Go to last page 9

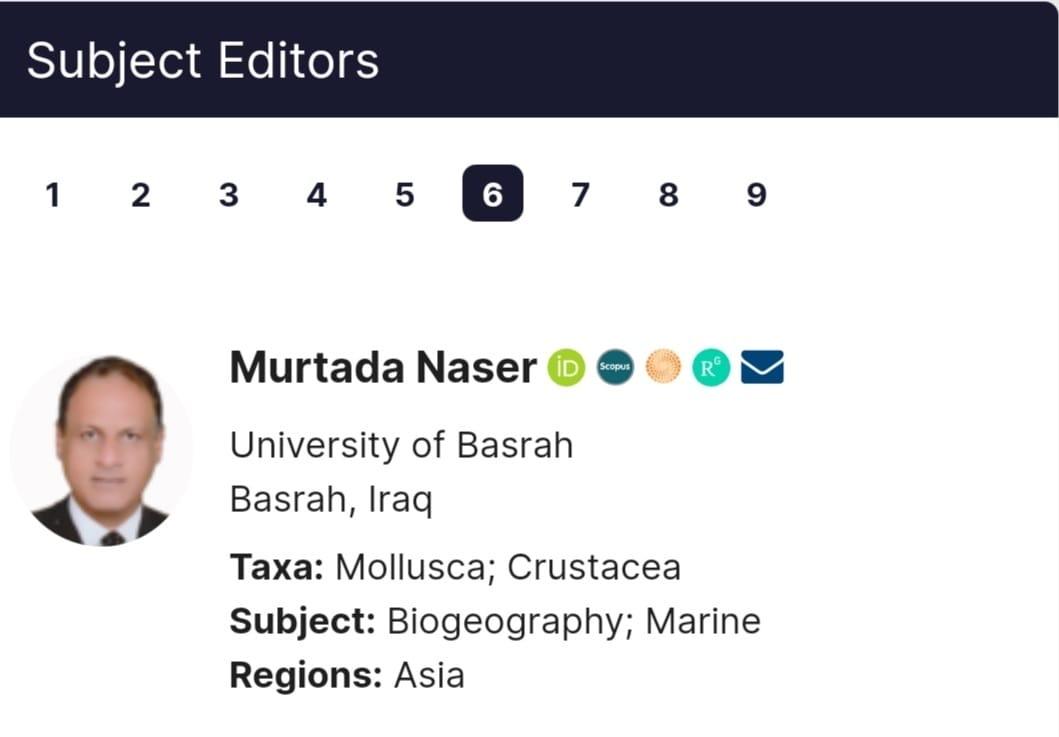[756, 194]
